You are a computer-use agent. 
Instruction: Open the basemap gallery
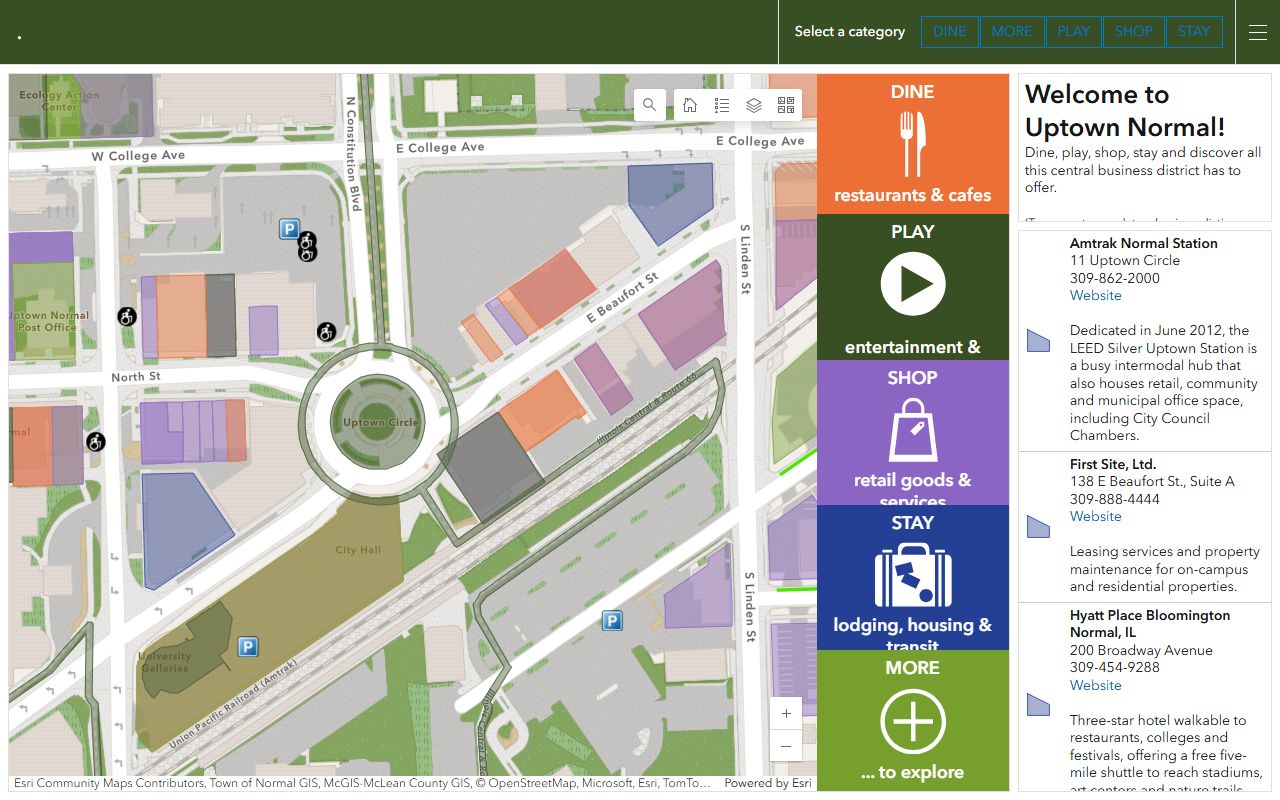tap(786, 105)
